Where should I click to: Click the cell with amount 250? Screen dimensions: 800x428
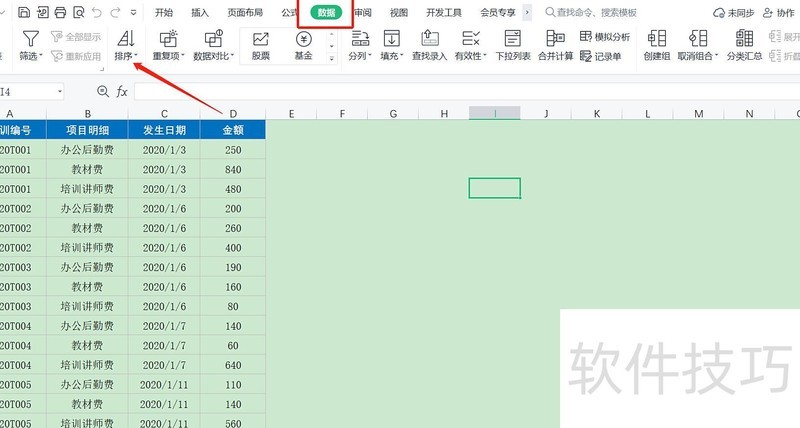click(x=233, y=150)
